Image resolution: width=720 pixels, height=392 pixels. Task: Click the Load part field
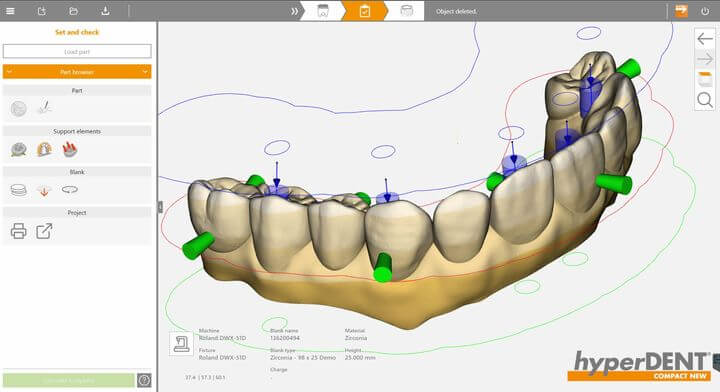[77, 51]
